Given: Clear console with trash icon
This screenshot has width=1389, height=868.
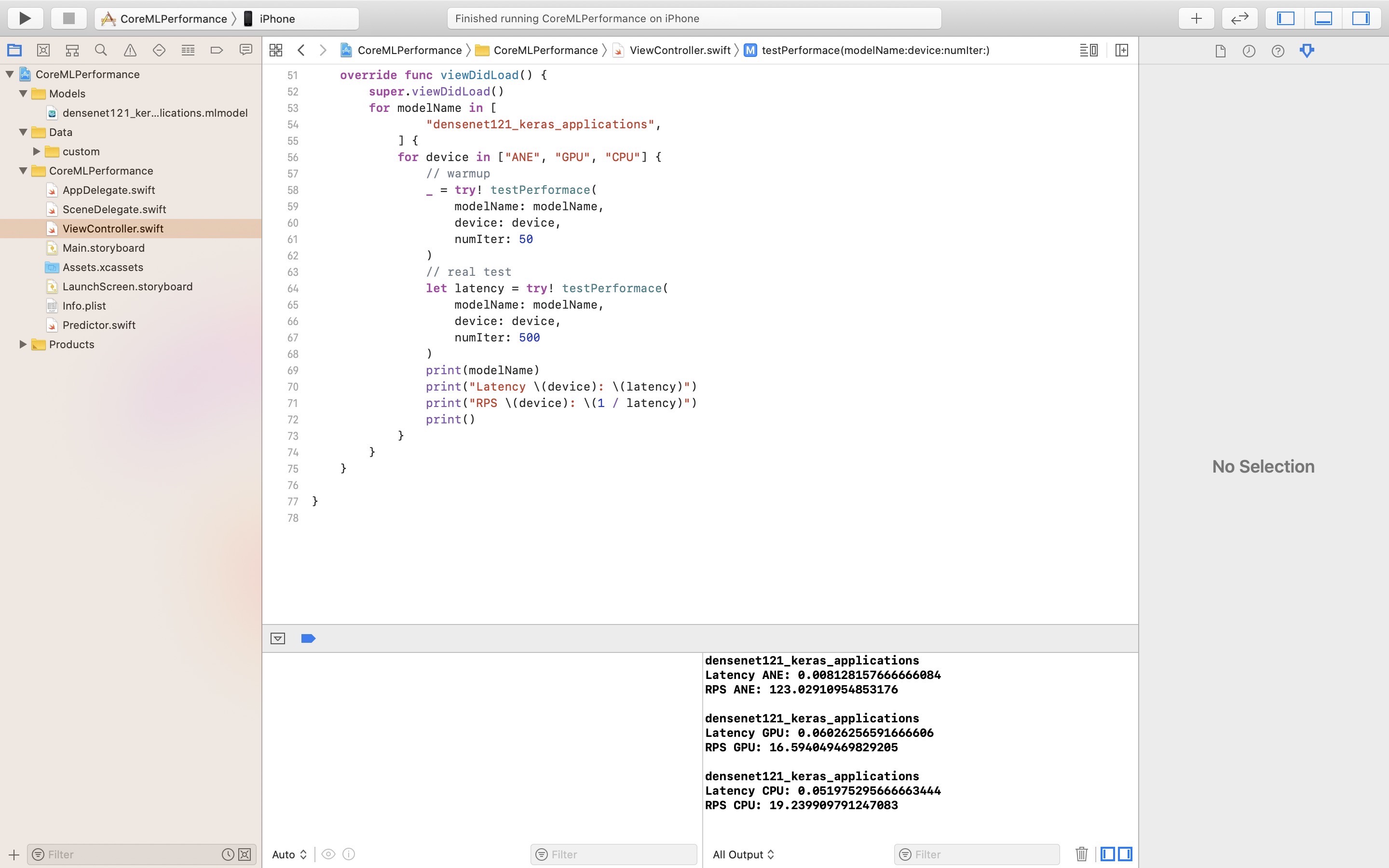Looking at the screenshot, I should (1081, 854).
